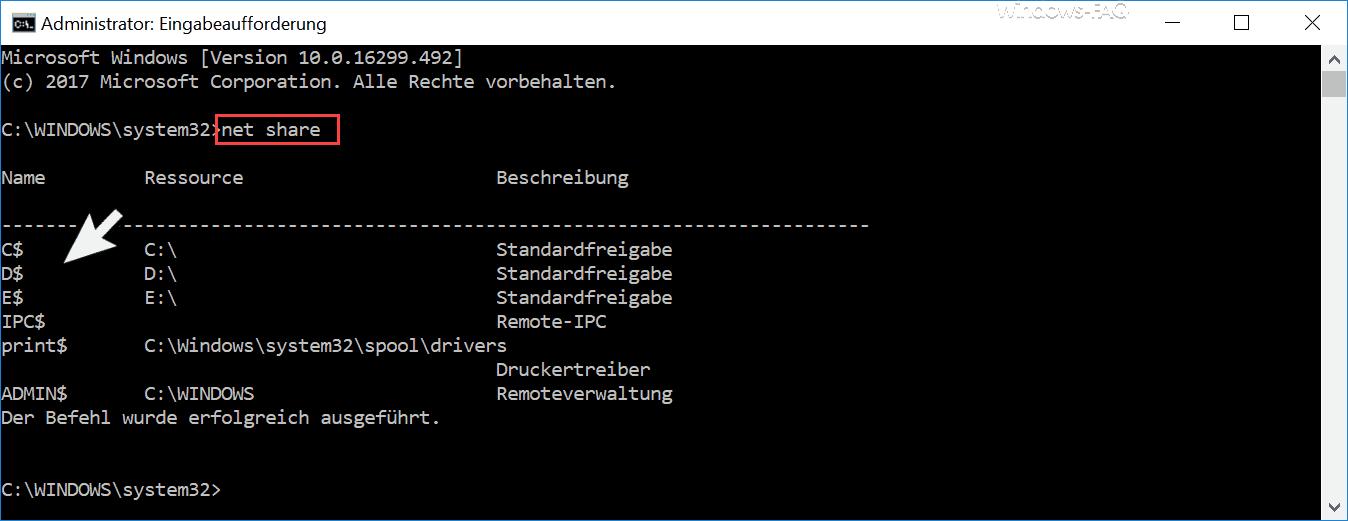
Task: Click the highlighted 'net share' command
Action: click(271, 130)
